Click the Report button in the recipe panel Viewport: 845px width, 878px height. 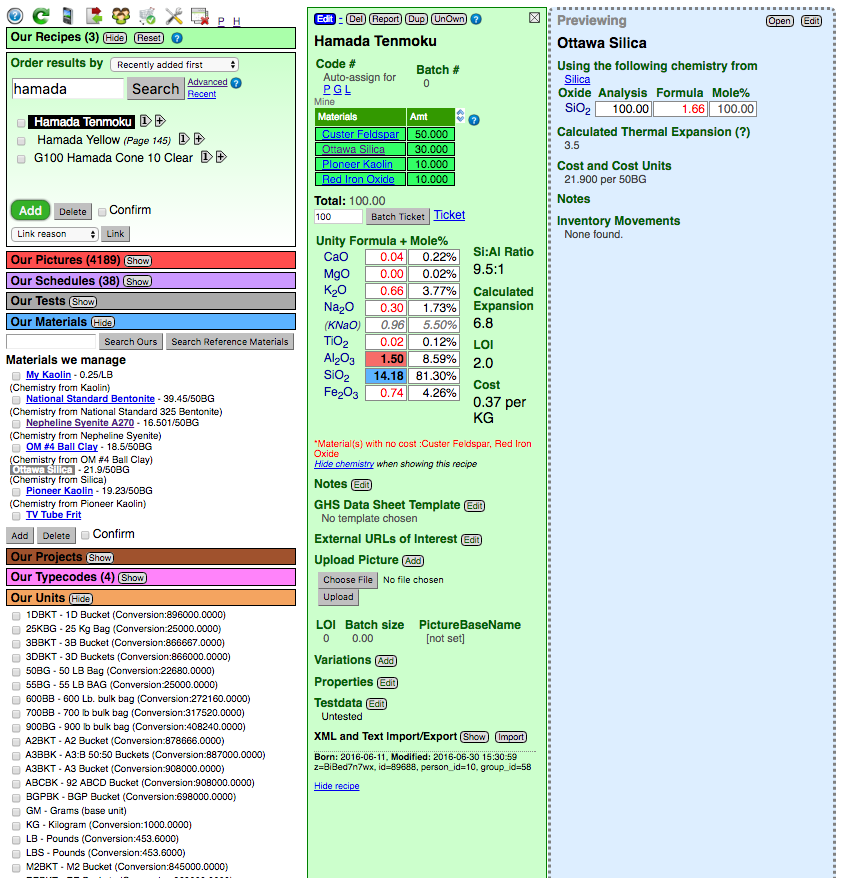pos(386,19)
